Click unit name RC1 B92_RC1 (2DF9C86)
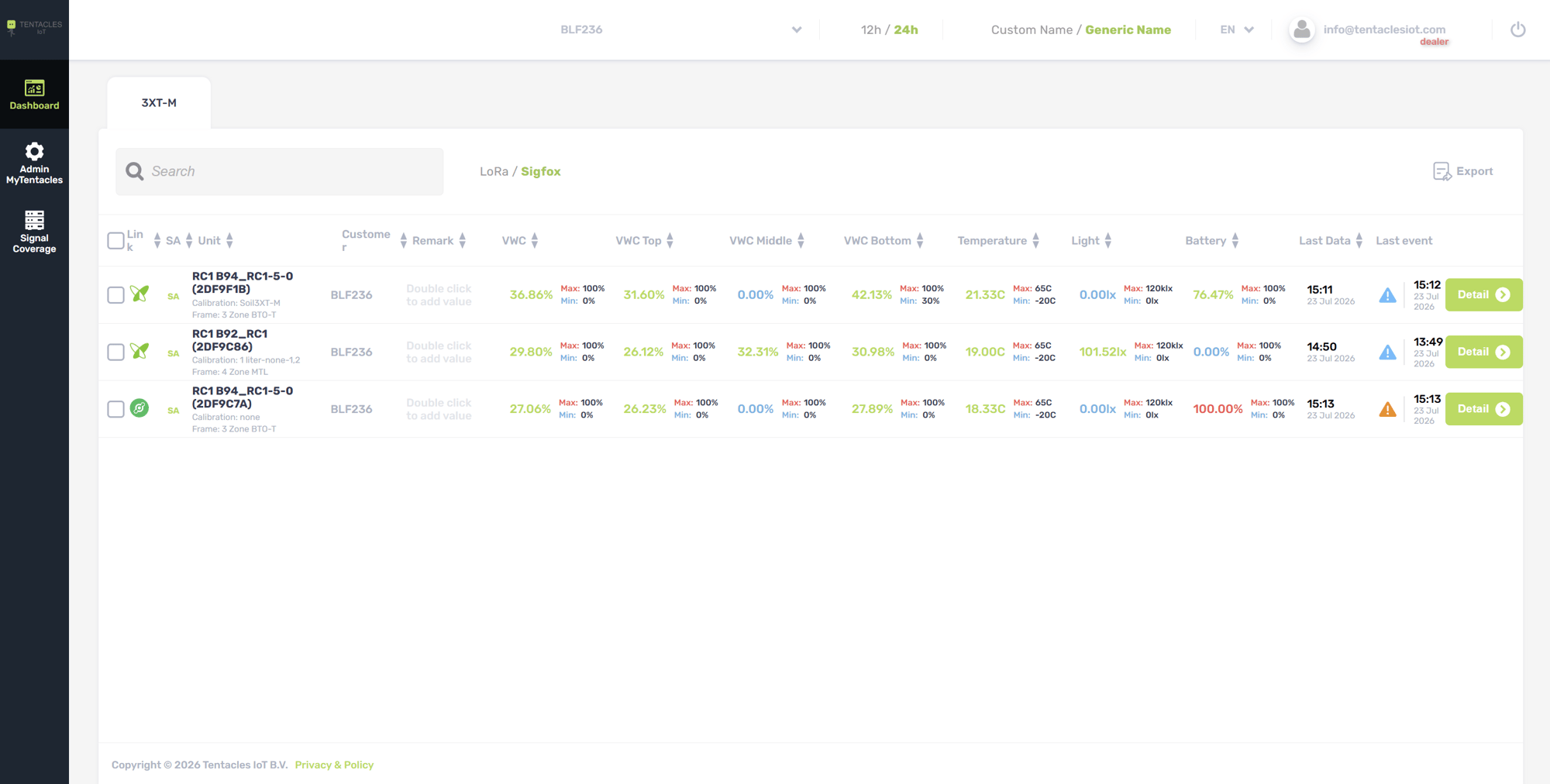1550x784 pixels. [230, 340]
